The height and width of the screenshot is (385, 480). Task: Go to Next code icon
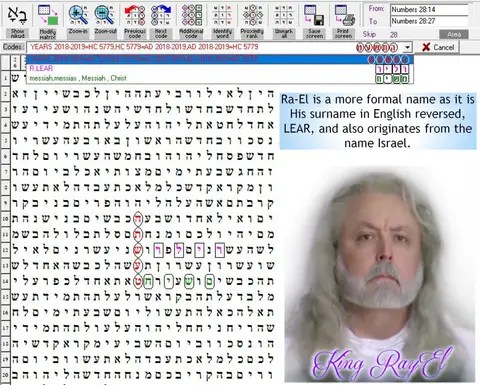(161, 15)
